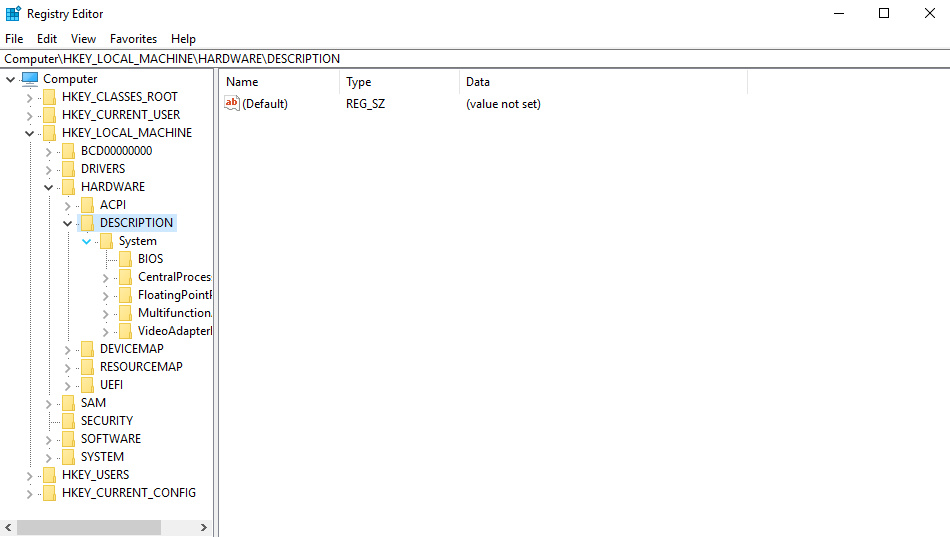Expand the HKEY_CURRENT_USER node
This screenshot has width=950, height=537.
pyautogui.click(x=29, y=116)
